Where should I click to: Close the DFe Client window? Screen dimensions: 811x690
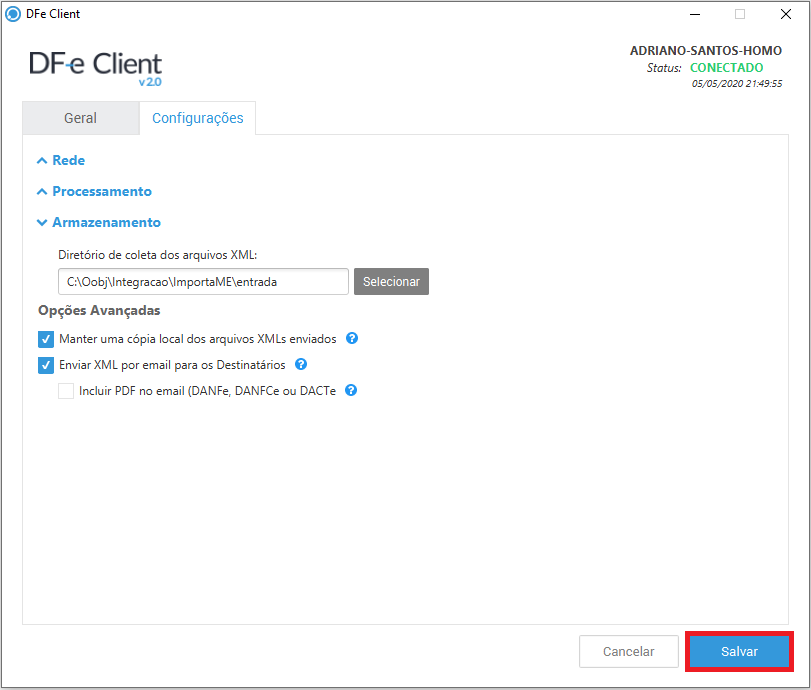(786, 14)
